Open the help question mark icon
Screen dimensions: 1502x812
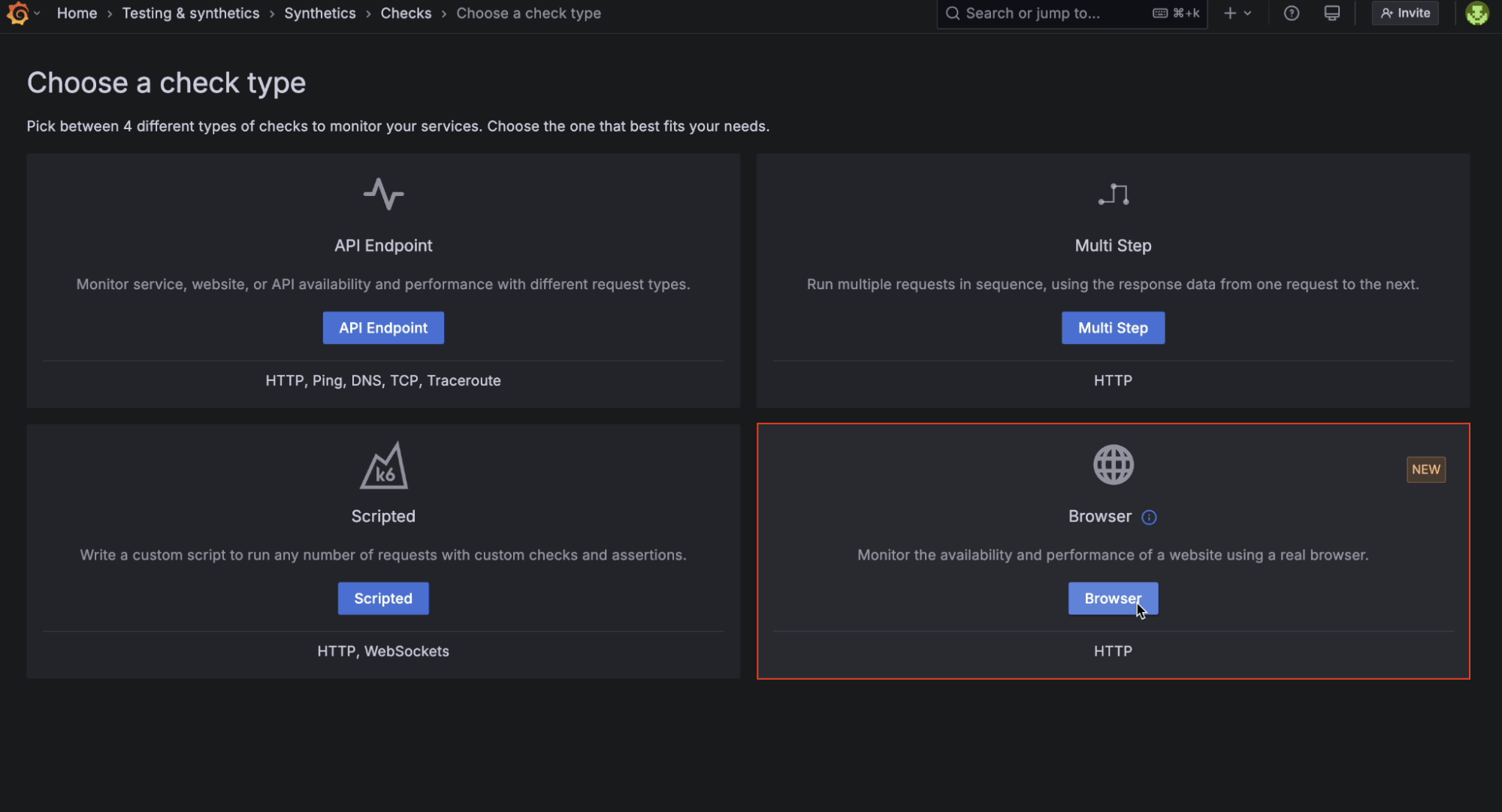coord(1291,14)
